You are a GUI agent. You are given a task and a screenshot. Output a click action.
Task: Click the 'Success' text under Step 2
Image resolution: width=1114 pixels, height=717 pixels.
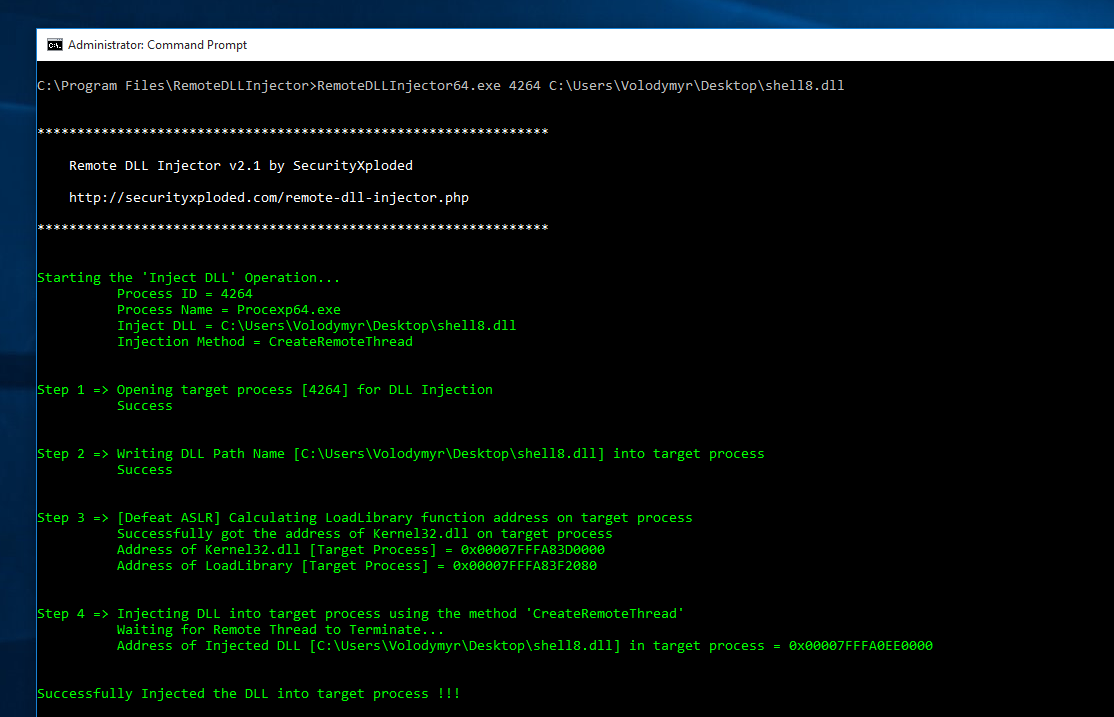[145, 470]
